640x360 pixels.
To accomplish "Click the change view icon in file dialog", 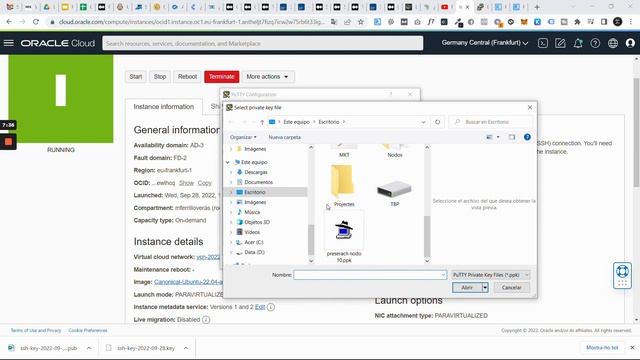I will [489, 137].
